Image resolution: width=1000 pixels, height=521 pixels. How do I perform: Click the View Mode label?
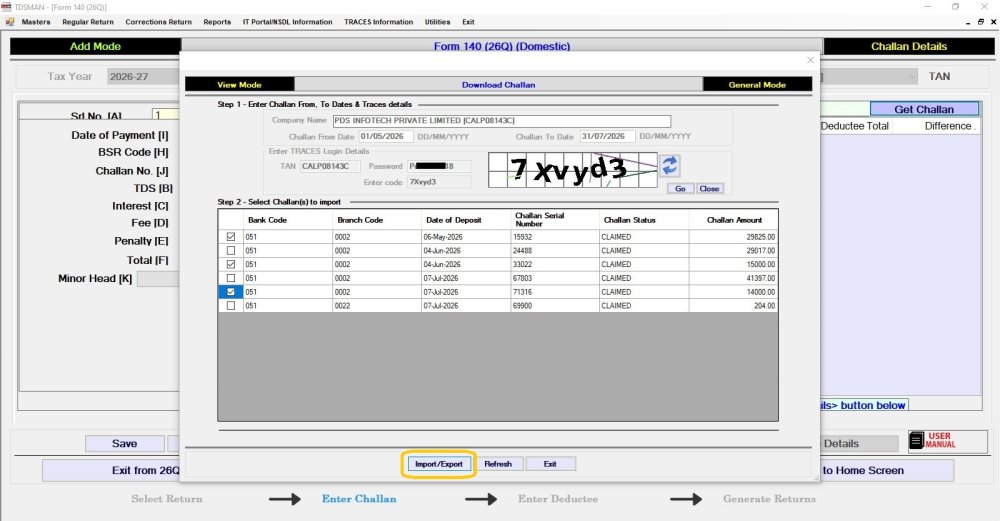tap(239, 85)
